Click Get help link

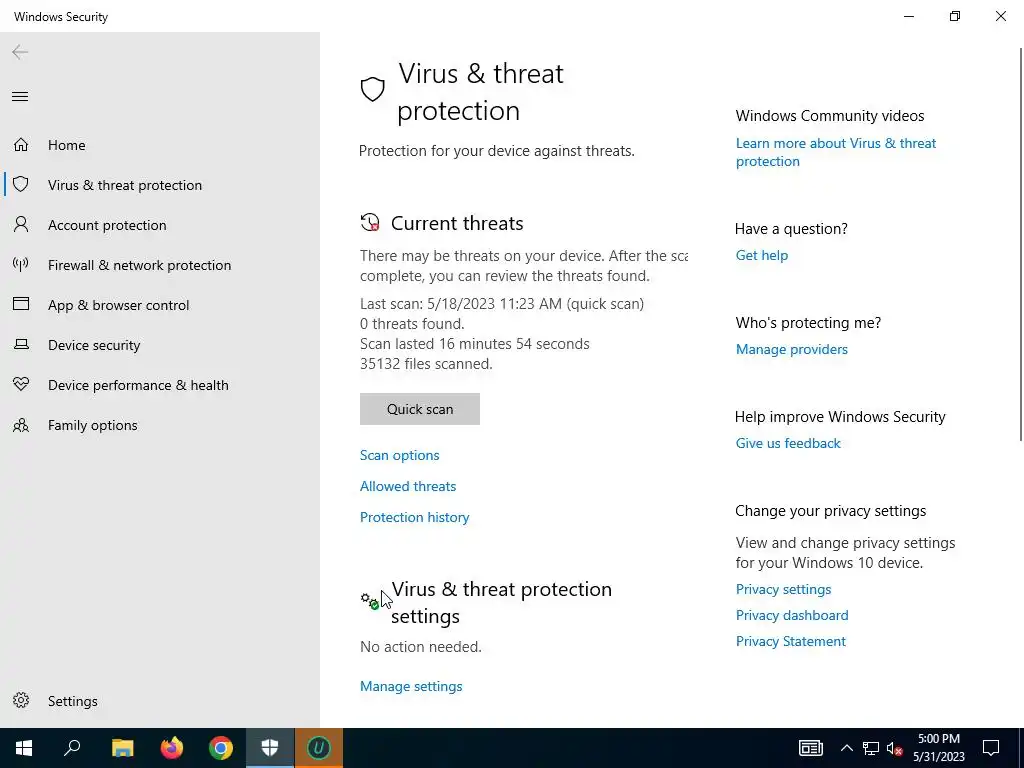[761, 255]
